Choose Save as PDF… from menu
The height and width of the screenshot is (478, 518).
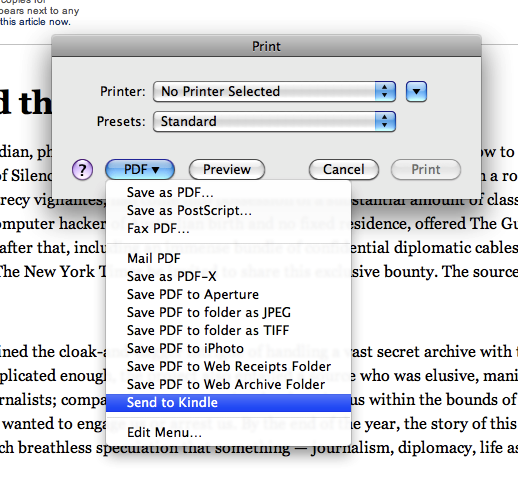coord(228,192)
